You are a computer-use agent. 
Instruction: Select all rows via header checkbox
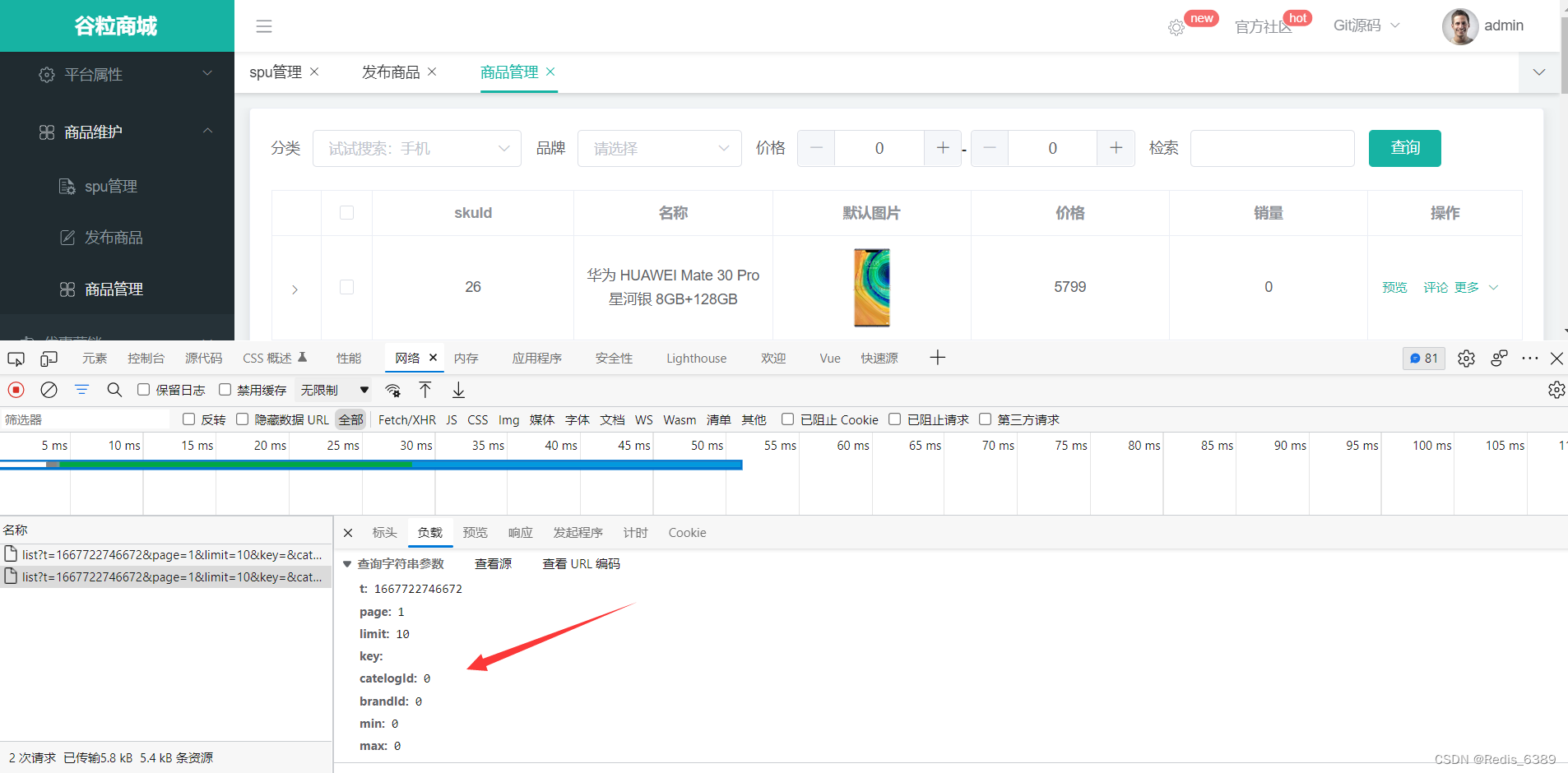coord(346,213)
